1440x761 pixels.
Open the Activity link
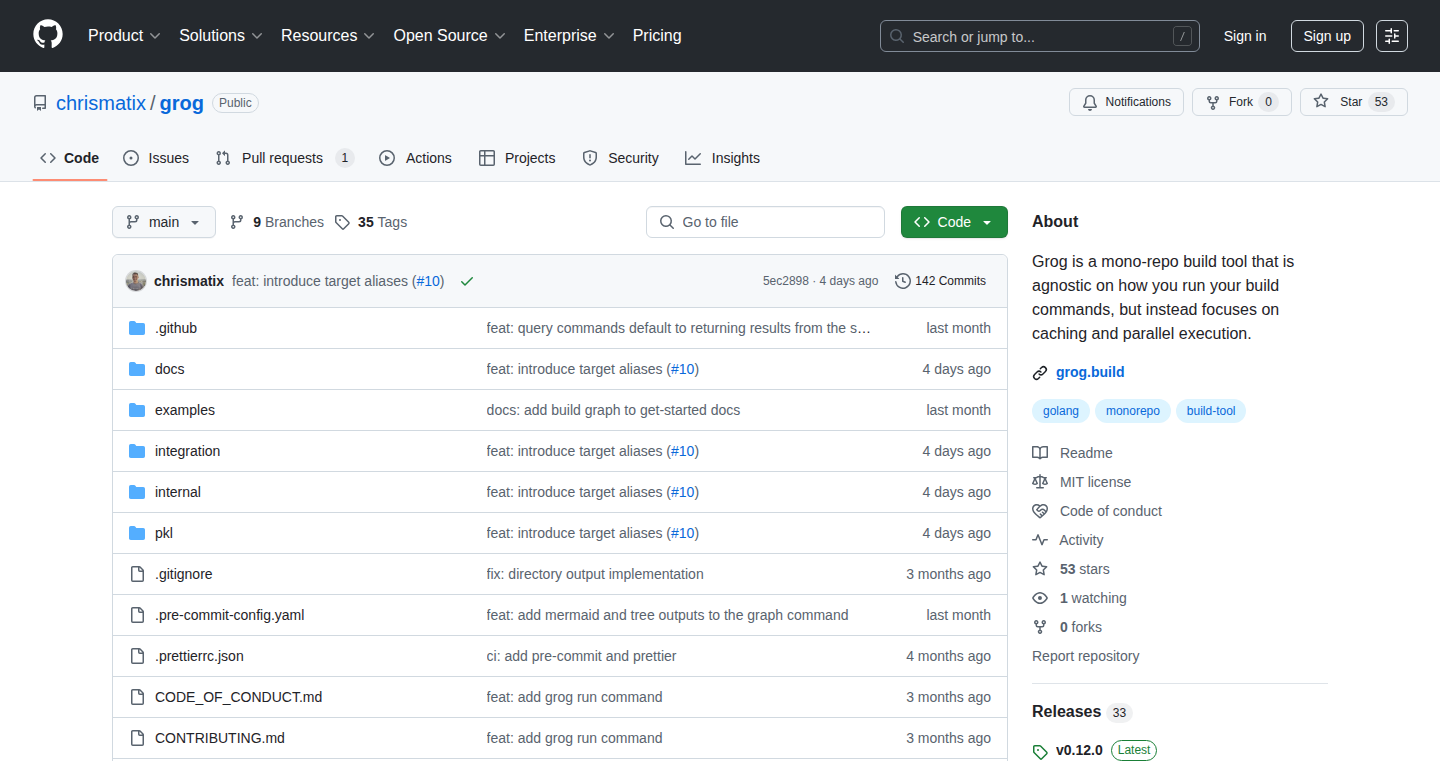click(x=1068, y=540)
